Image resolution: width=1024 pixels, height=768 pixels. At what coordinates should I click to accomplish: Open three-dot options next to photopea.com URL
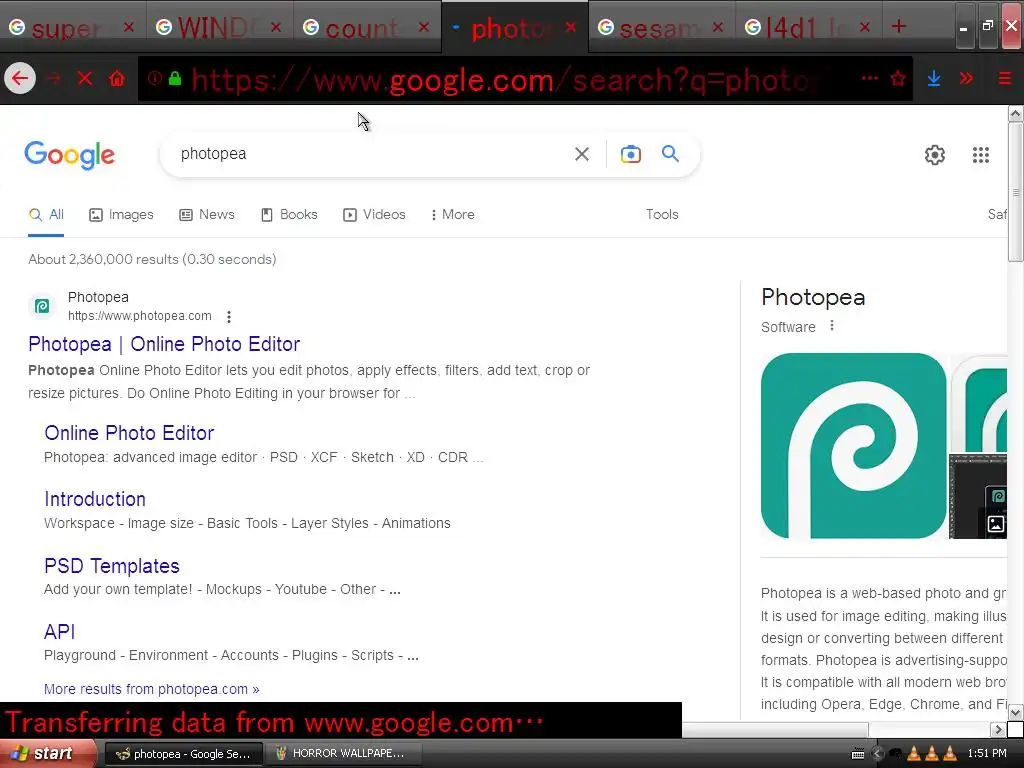coord(229,317)
